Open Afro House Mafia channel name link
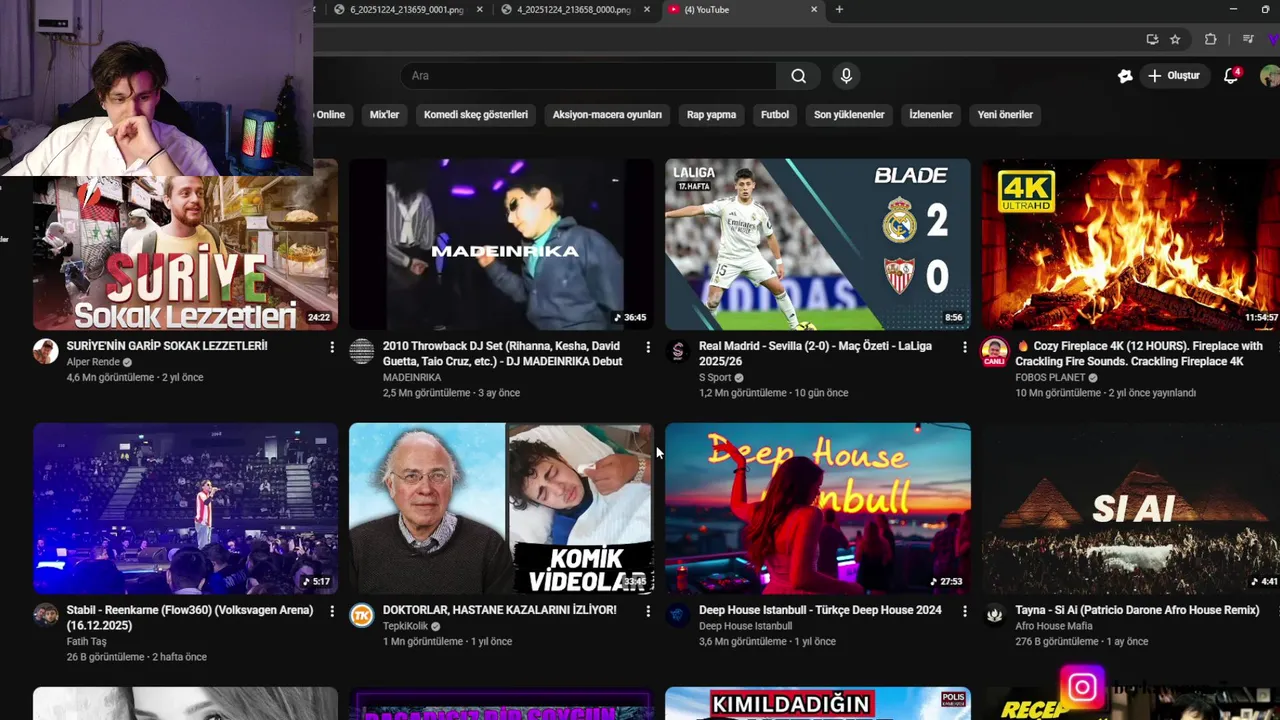Screen dimensions: 1280x720 point(1053,626)
